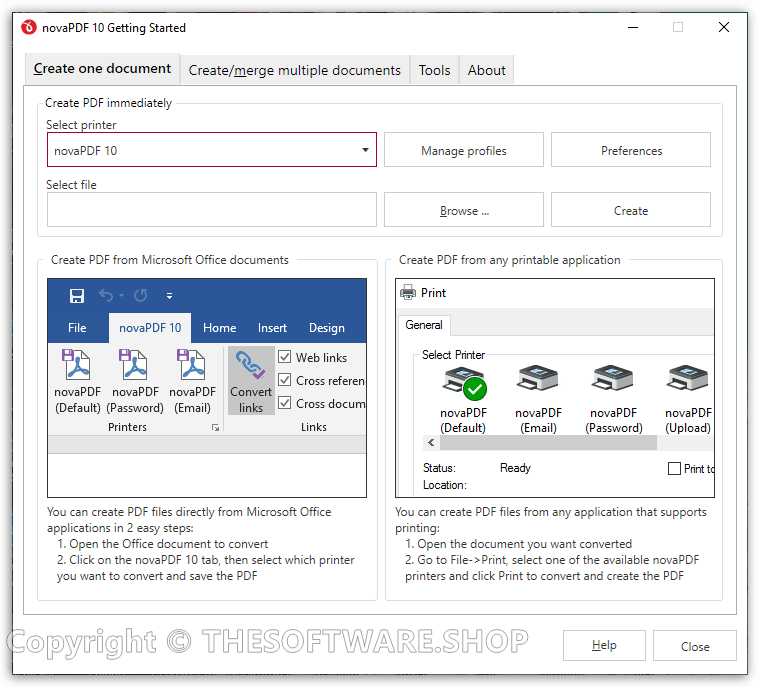Click the printer list scroll-left arrow
Viewport: 760px width, 687px height.
coord(431,442)
